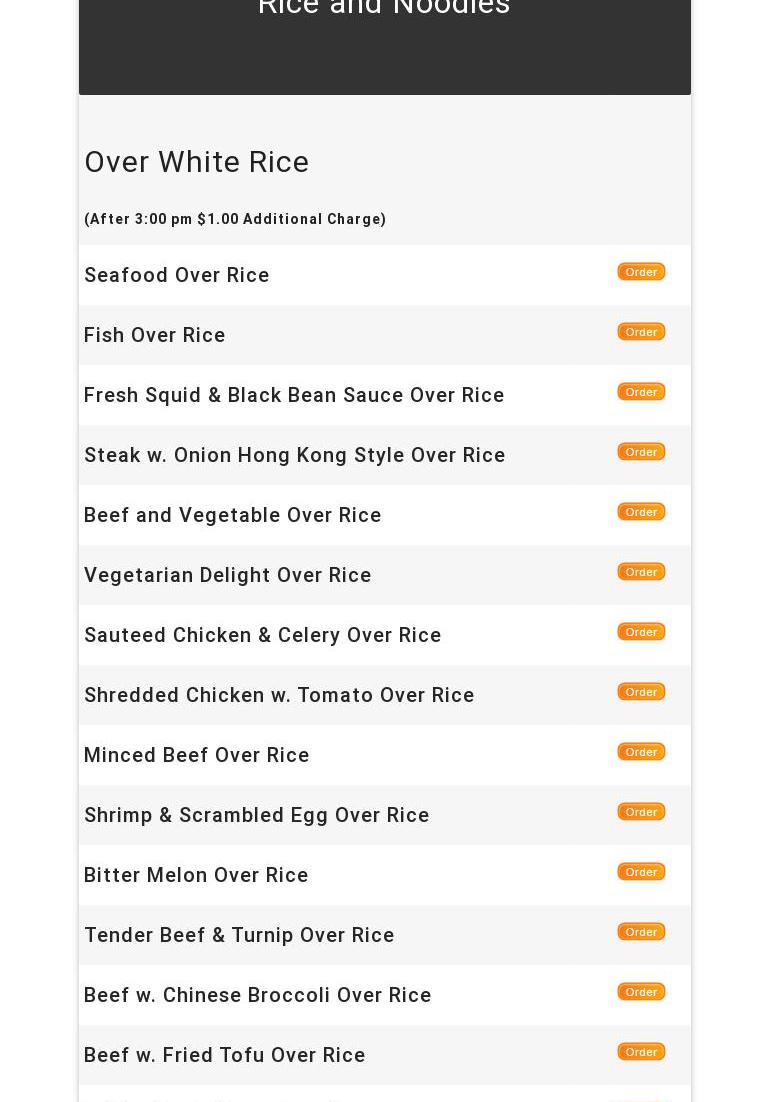This screenshot has width=770, height=1102.
Task: Order Shrimp & Scrambled Egg Over Rice
Action: click(641, 812)
